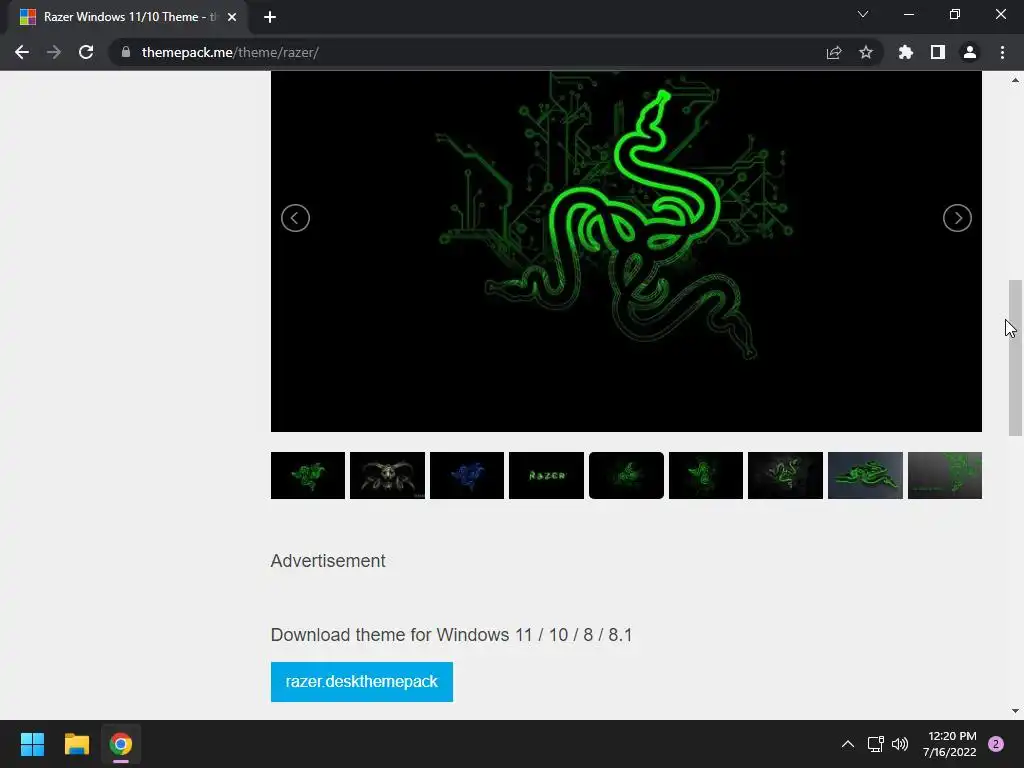Download razer.deskthemepack file
1024x768 pixels.
[362, 682]
